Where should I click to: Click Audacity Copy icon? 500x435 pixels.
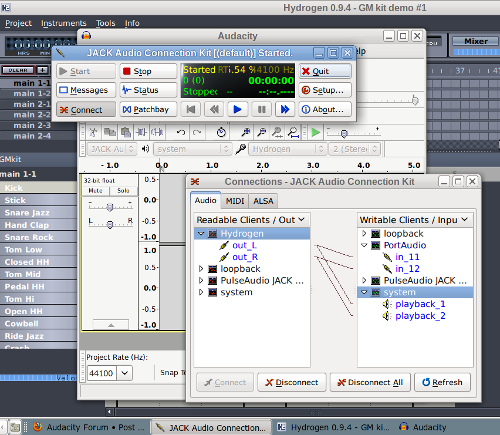click(x=109, y=133)
